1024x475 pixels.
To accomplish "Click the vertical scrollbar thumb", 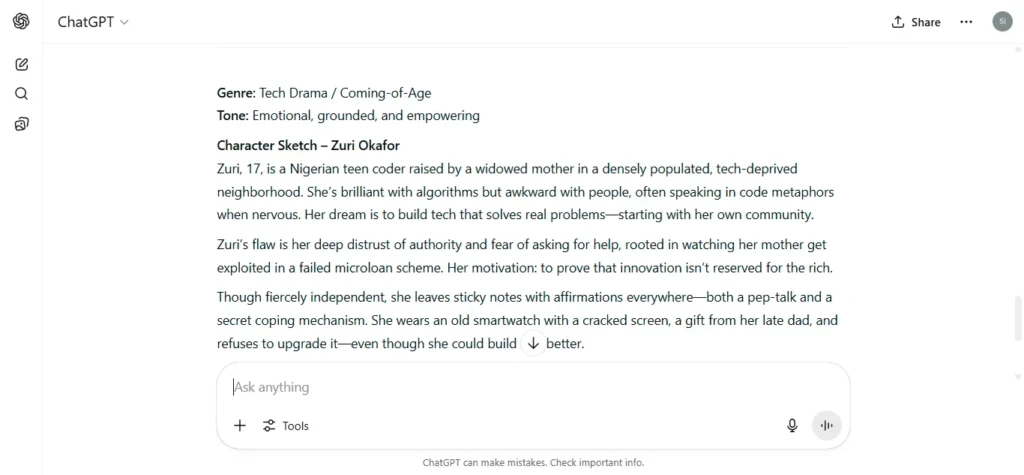I will click(1018, 318).
